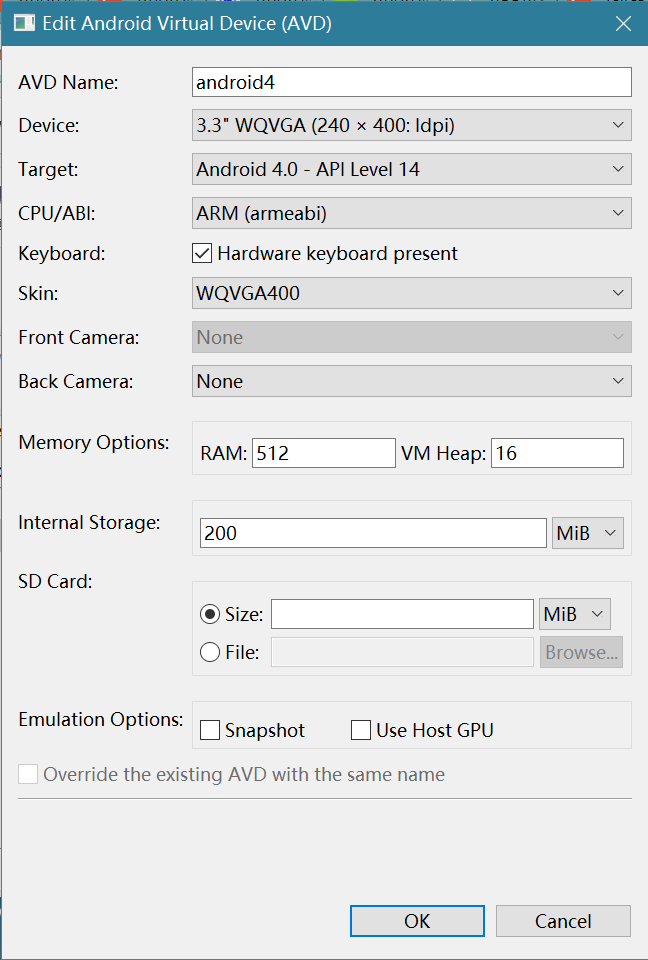Open SD Card MiB unit dropdown
648x960 pixels.
tap(575, 614)
